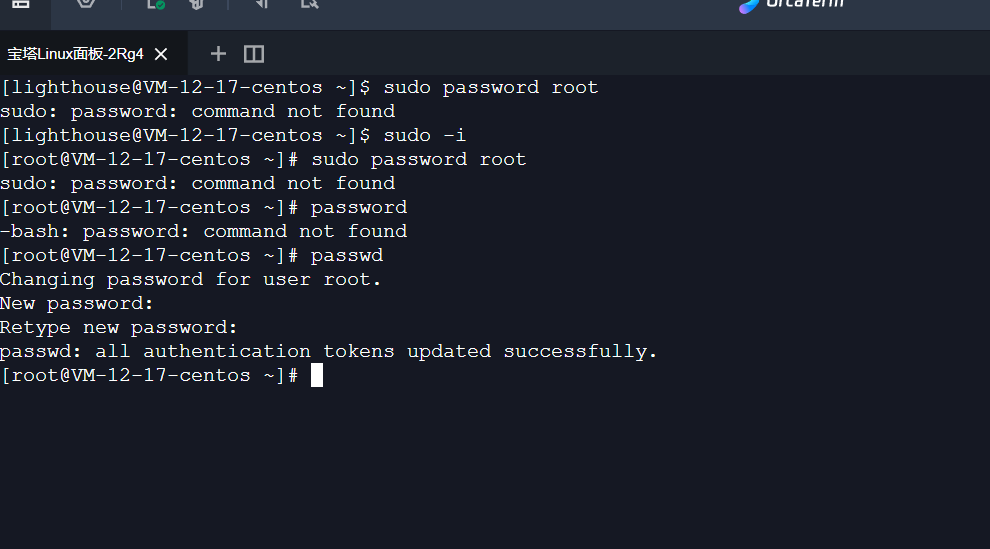Open a new terminal tab with plus
The width and height of the screenshot is (990, 549).
(218, 54)
